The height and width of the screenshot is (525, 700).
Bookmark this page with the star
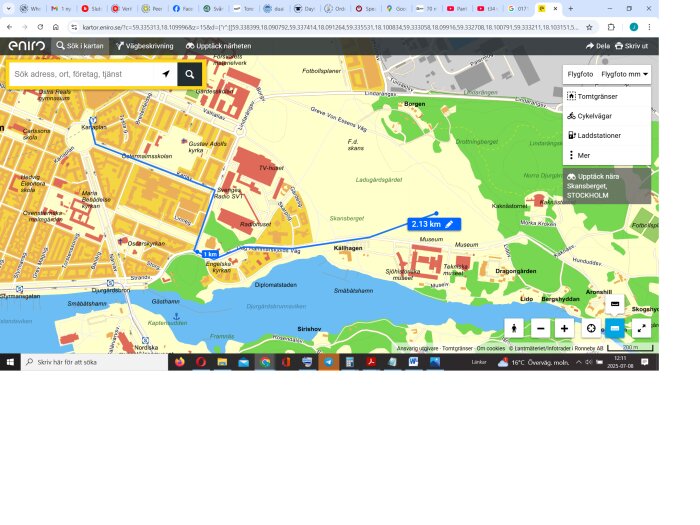click(x=589, y=27)
